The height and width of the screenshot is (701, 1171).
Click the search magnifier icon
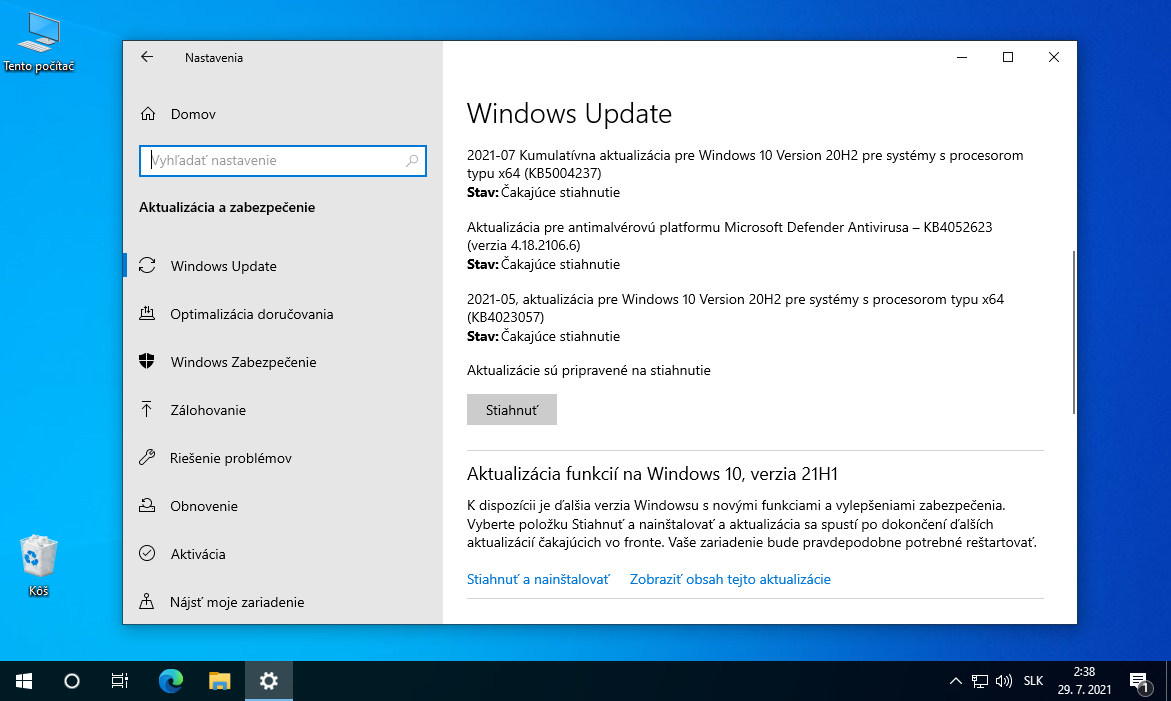(x=412, y=160)
